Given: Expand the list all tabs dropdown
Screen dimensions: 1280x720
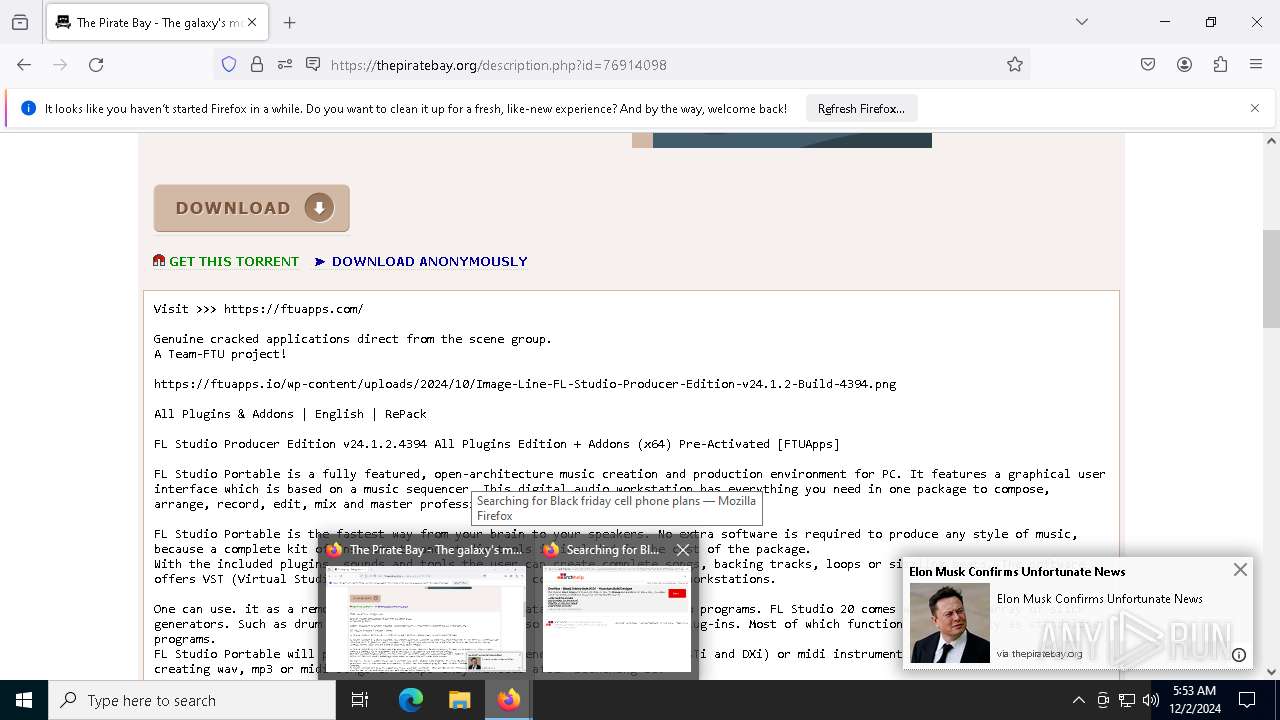Looking at the screenshot, I should 1082,22.
